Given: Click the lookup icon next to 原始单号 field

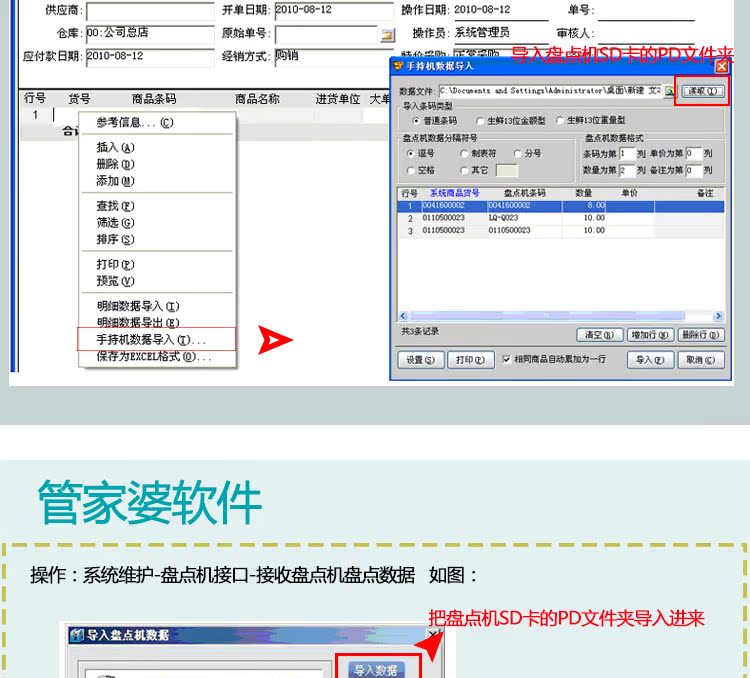Looking at the screenshot, I should (387, 34).
